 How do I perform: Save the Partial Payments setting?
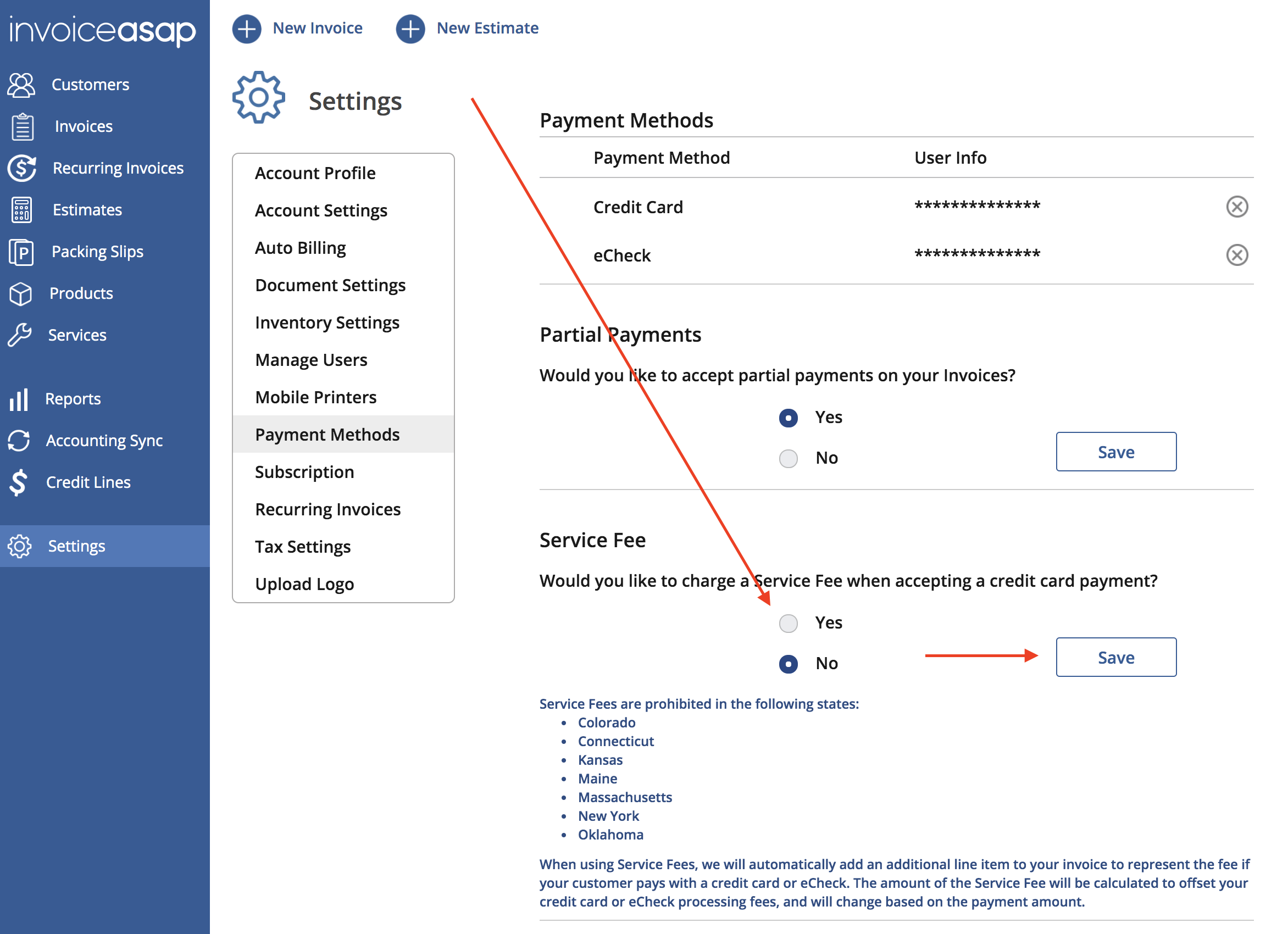(1115, 452)
